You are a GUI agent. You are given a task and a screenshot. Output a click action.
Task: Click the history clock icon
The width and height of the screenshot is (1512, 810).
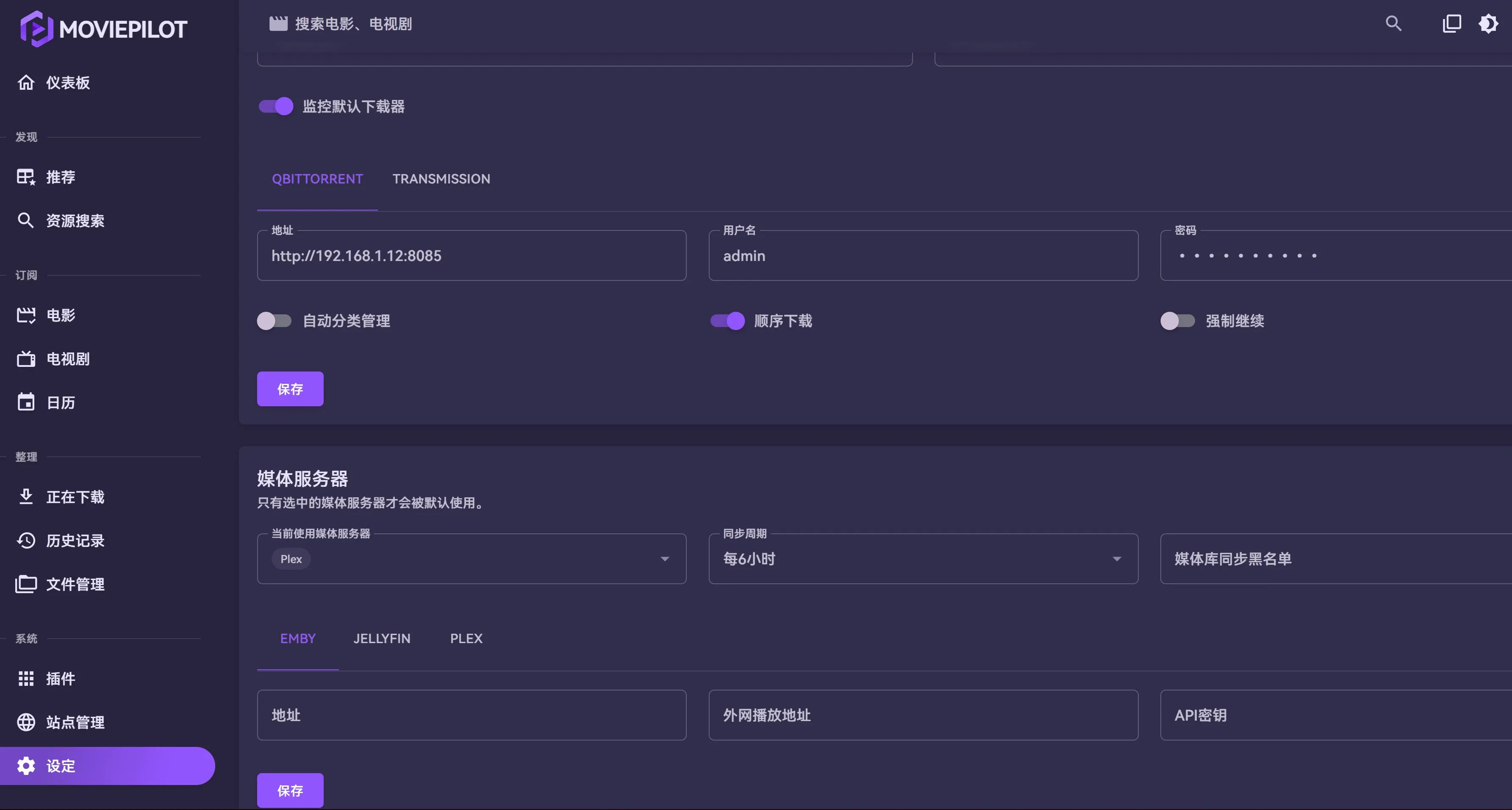coord(26,541)
